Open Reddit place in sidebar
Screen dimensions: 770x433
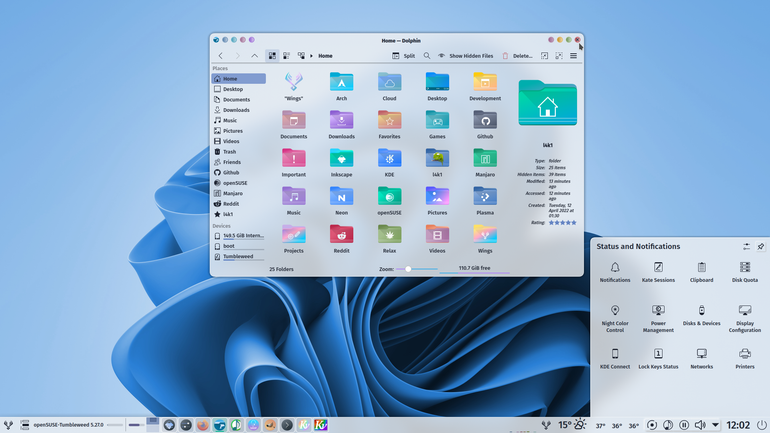239,204
